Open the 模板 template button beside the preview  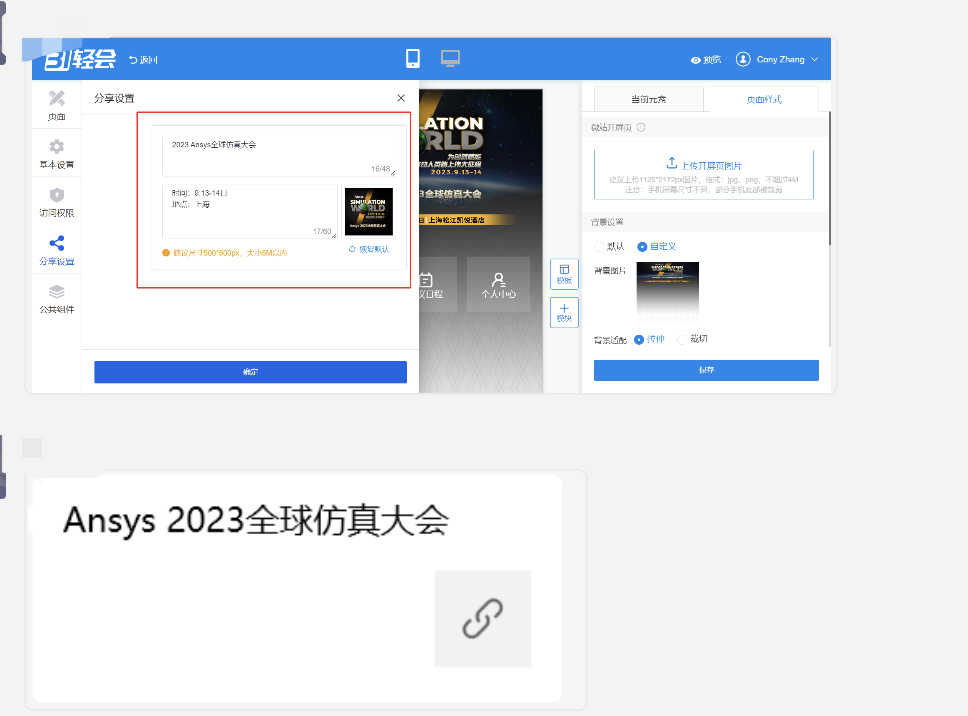coord(564,273)
